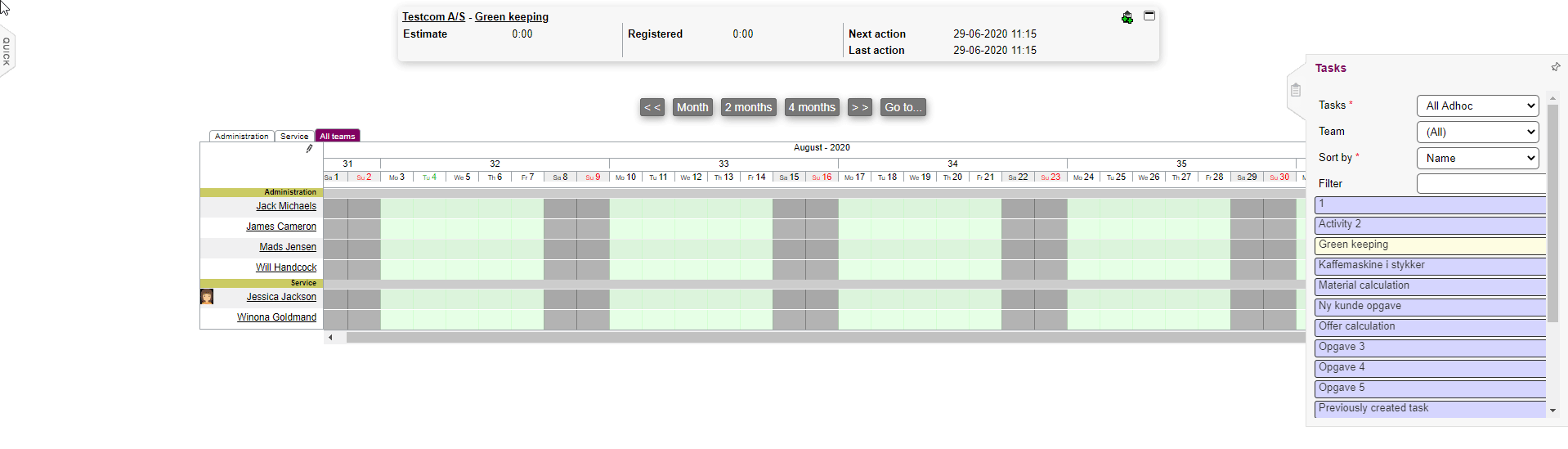Open the QUICK side tab
The width and height of the screenshot is (1568, 449).
click(7, 52)
